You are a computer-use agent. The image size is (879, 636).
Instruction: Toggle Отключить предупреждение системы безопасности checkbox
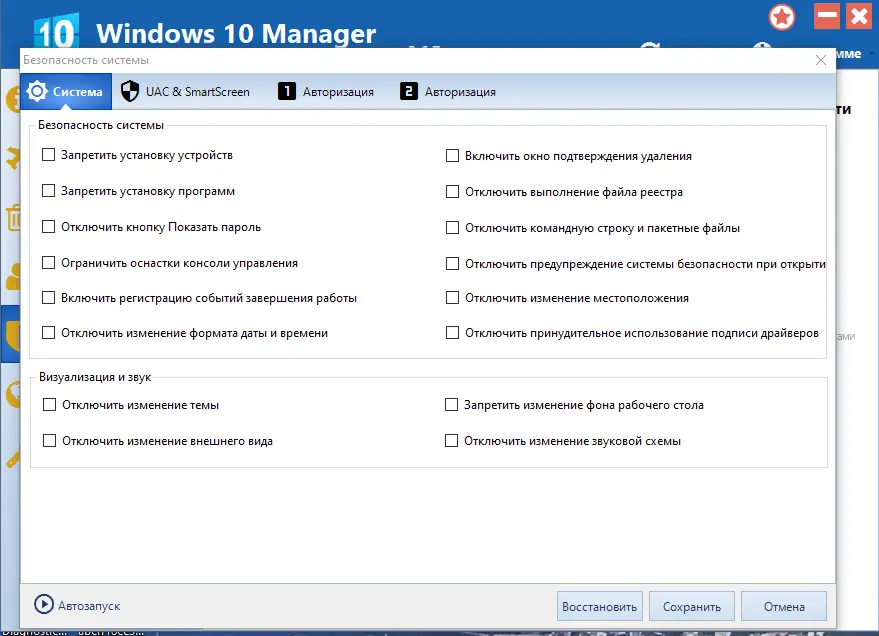452,263
